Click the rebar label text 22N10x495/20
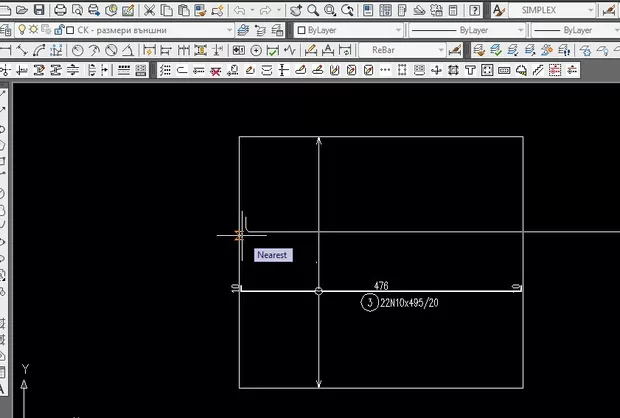The image size is (620, 418). 409,303
